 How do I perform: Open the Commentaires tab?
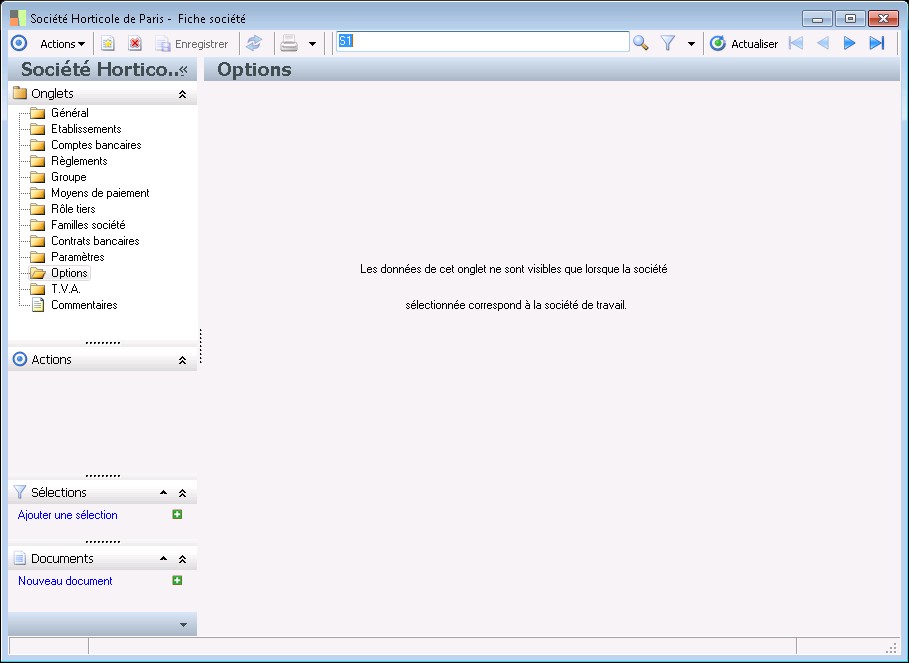coord(84,305)
